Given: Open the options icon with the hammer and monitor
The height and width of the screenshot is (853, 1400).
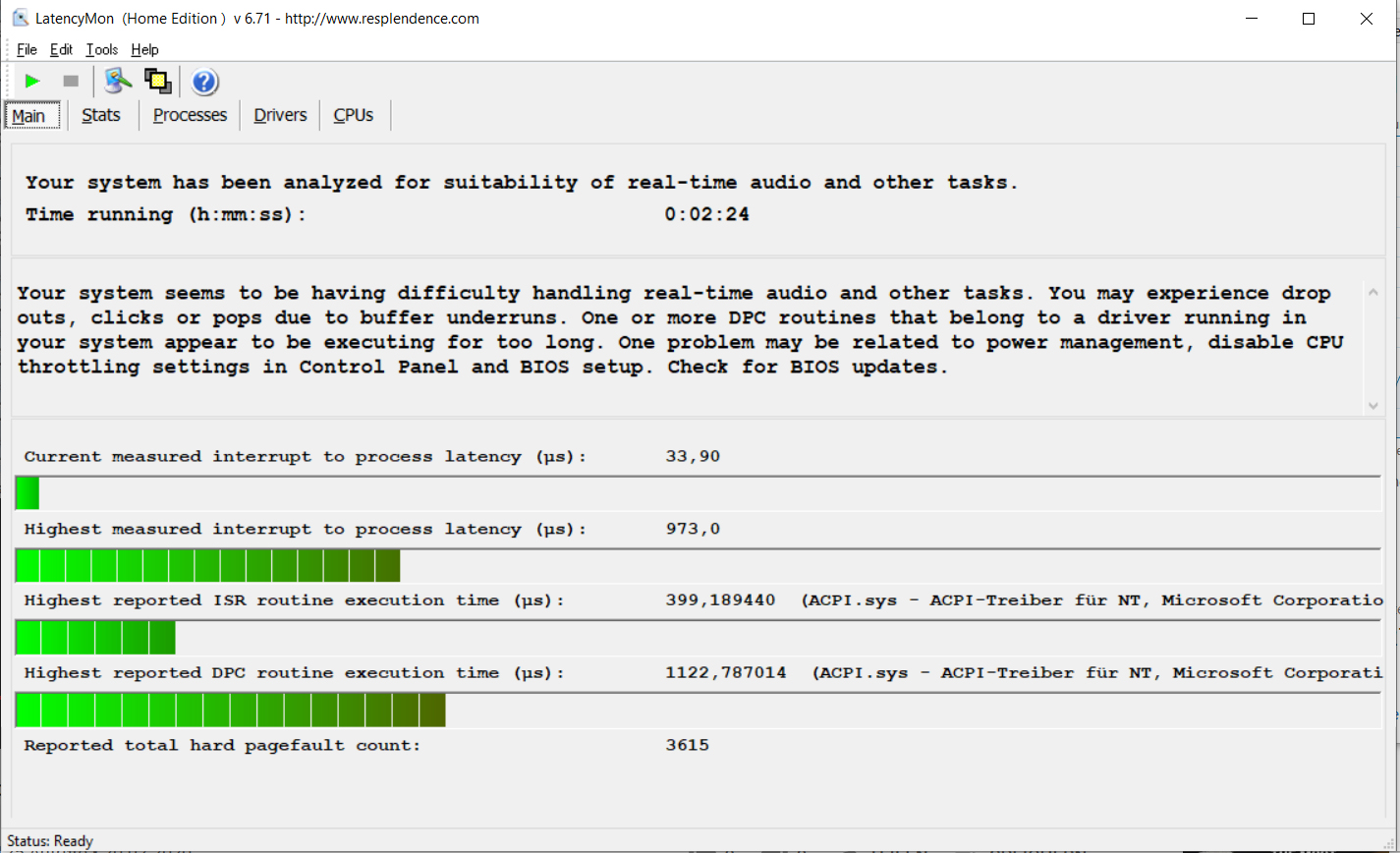Looking at the screenshot, I should [x=118, y=81].
